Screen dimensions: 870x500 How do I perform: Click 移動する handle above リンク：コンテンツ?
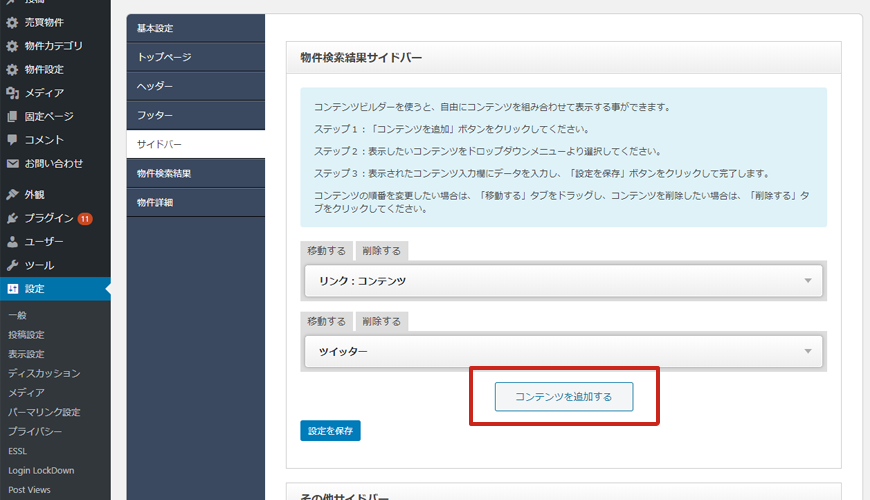(326, 251)
